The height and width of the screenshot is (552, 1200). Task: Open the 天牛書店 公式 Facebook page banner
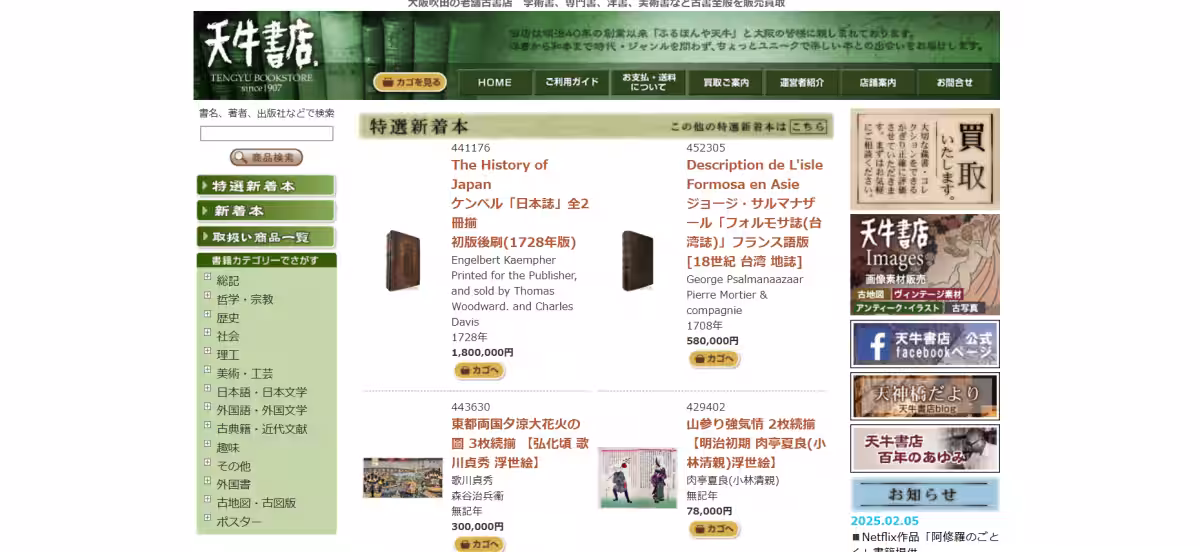pos(924,344)
